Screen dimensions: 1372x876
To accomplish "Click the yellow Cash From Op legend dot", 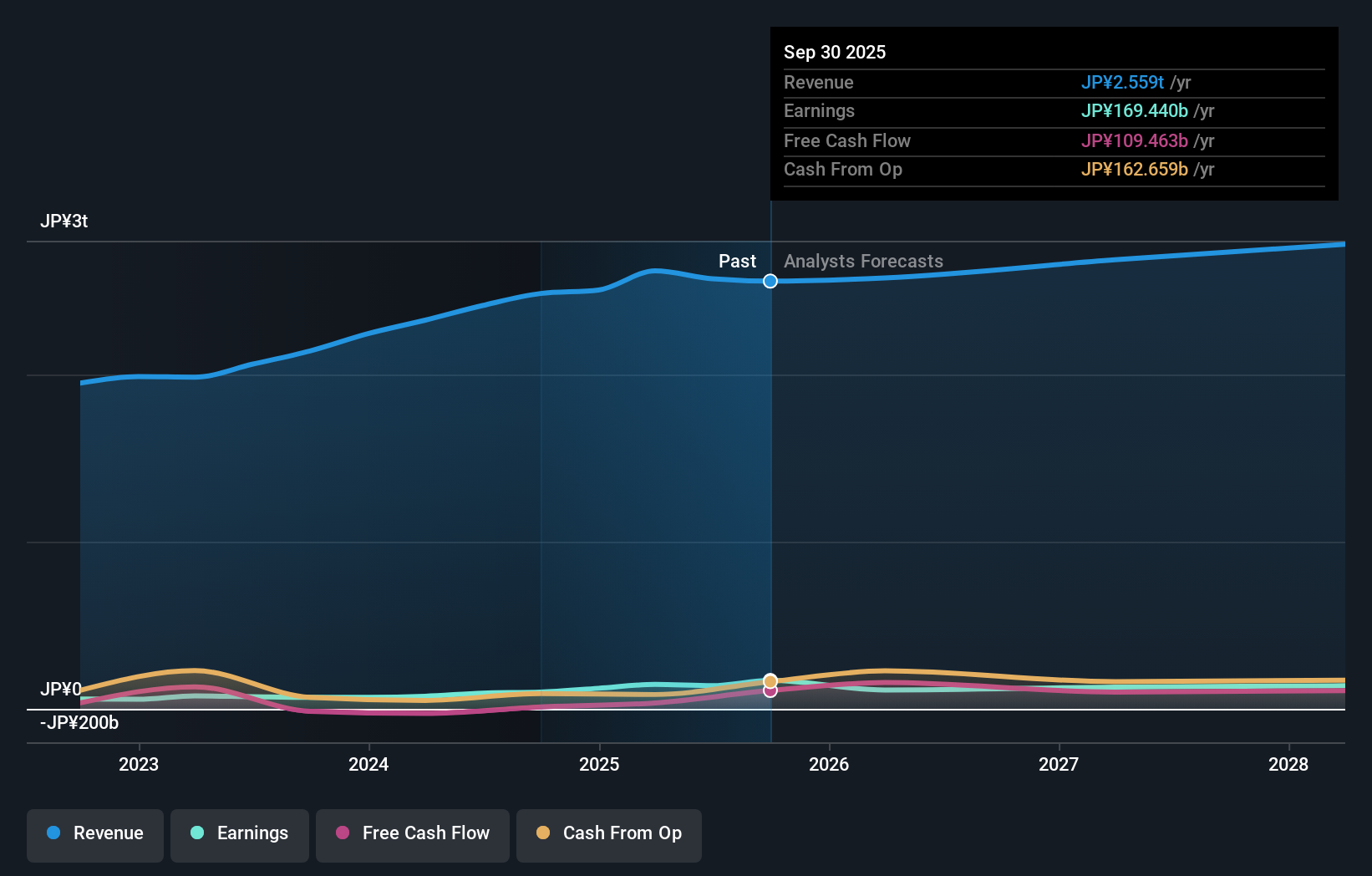I will 543,833.
